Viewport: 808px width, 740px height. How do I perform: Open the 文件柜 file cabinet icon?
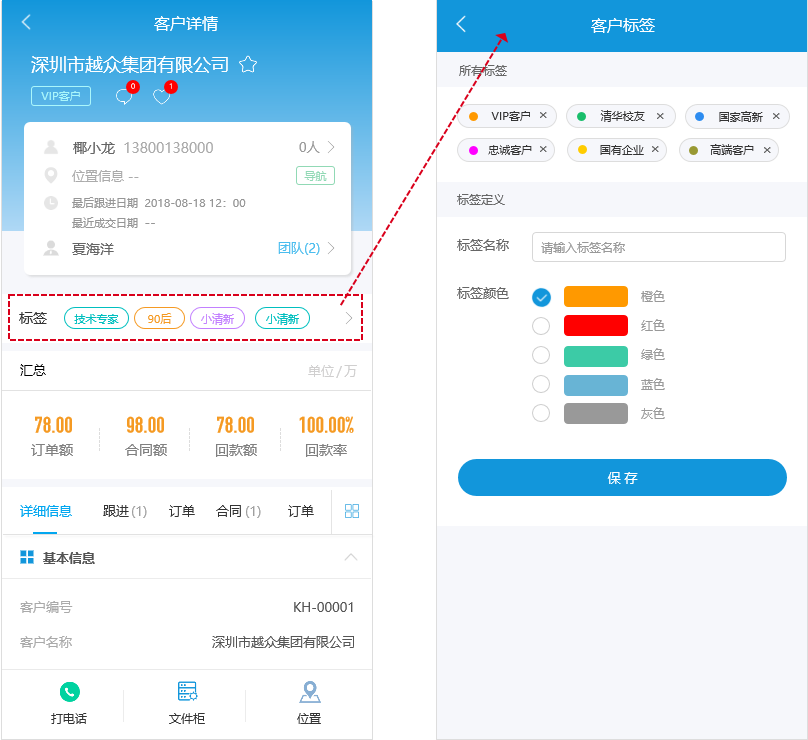187,692
